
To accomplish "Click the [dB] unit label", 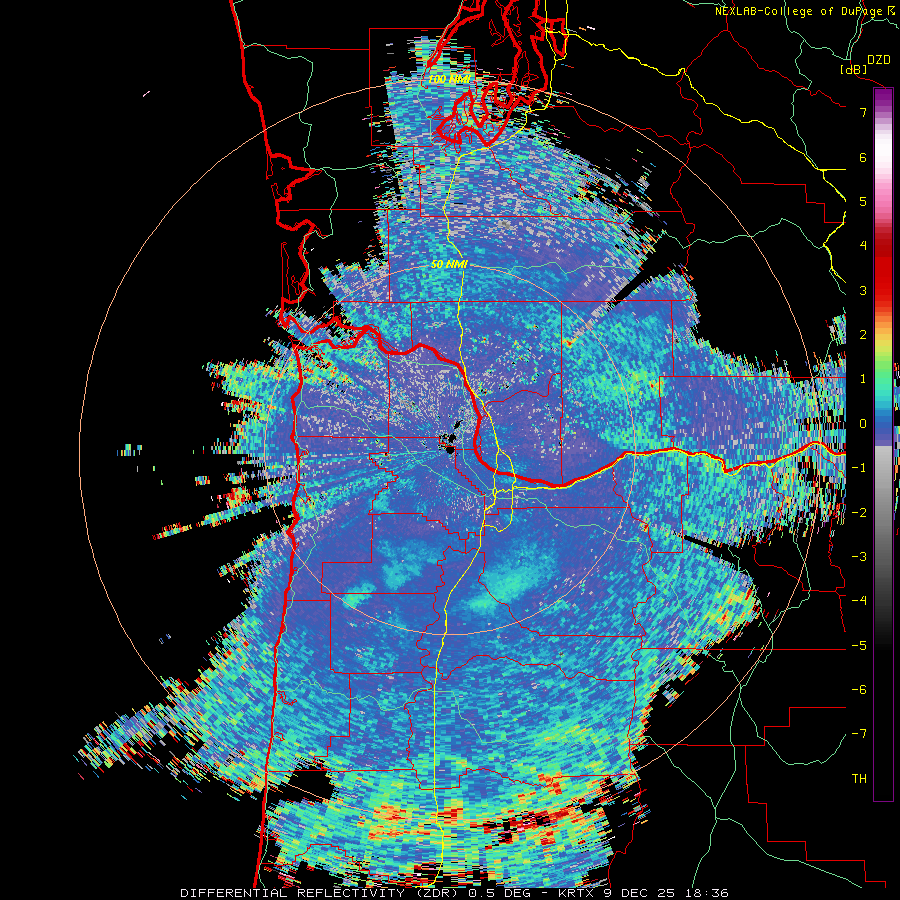I will coord(854,69).
